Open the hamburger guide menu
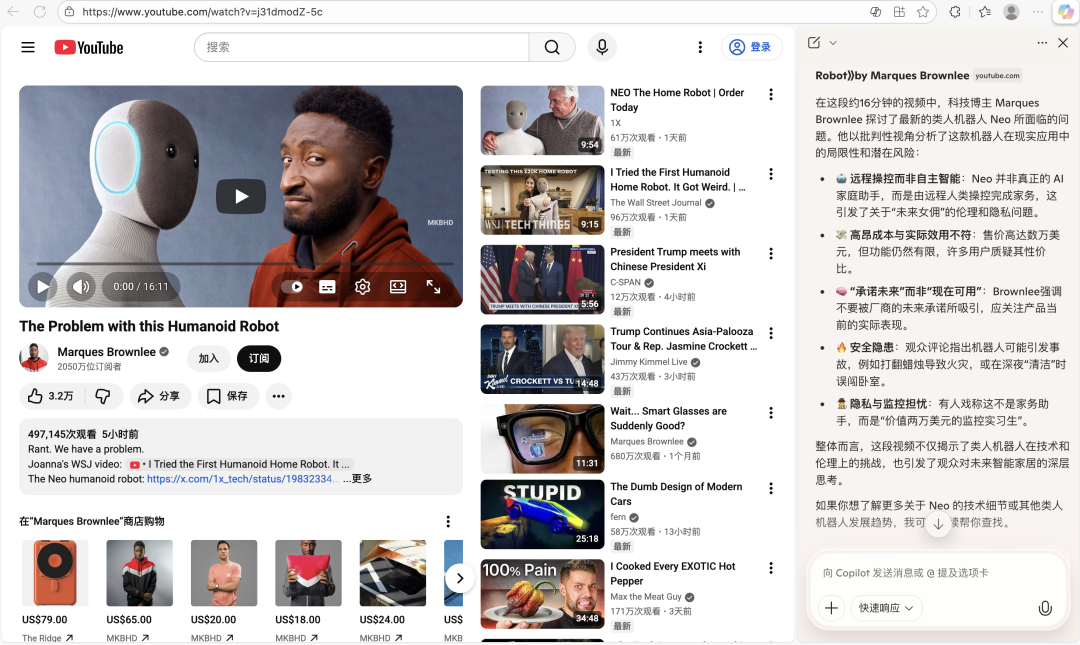1080x645 pixels. click(x=28, y=46)
